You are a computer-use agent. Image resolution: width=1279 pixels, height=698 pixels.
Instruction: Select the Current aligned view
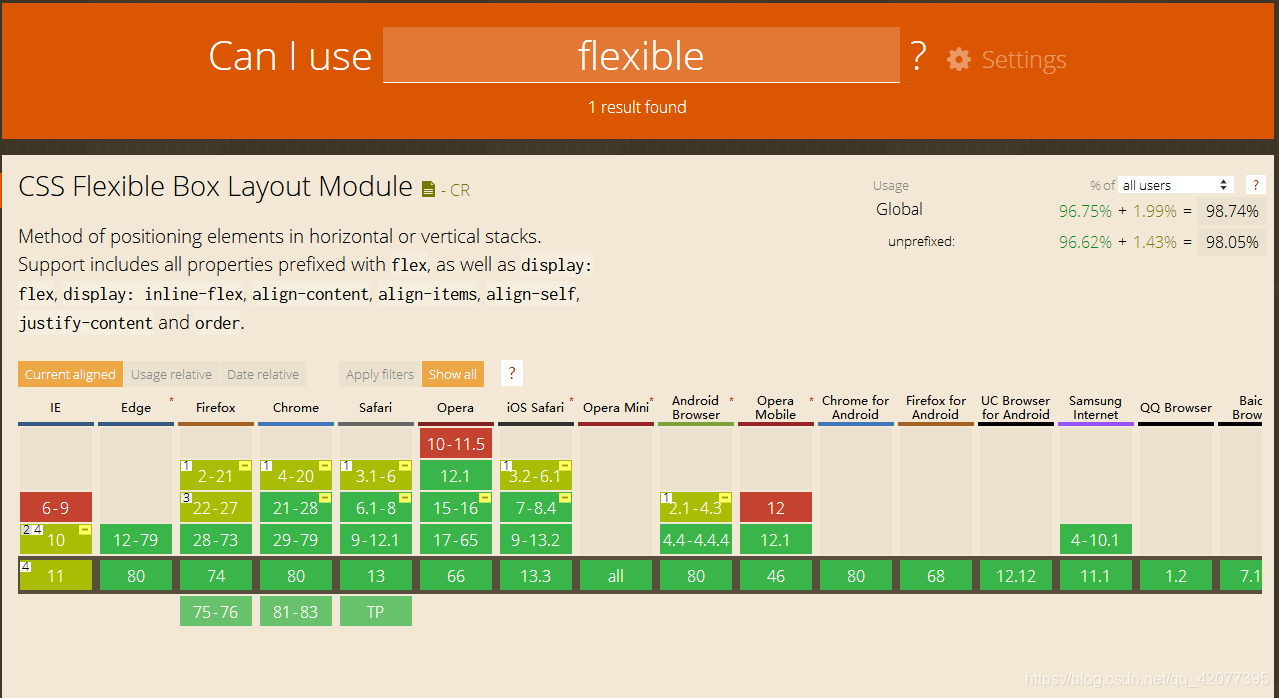[x=70, y=374]
